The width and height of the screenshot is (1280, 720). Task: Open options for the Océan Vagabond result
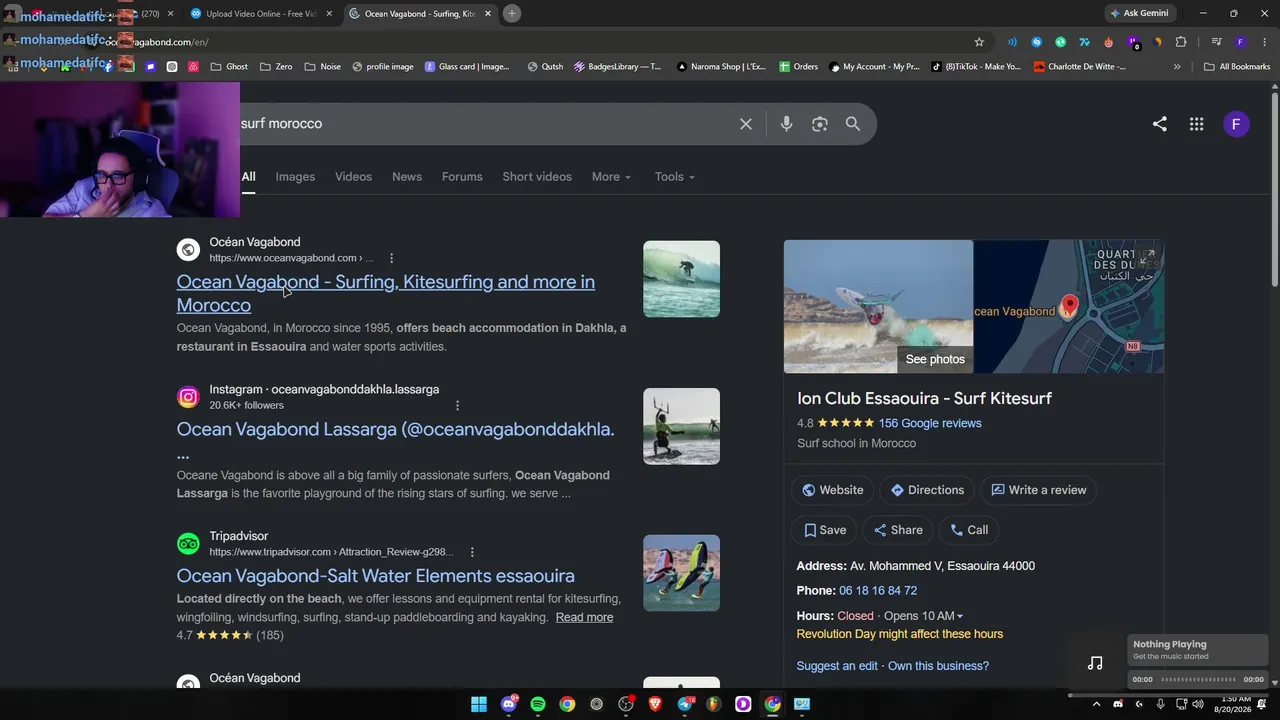391,258
